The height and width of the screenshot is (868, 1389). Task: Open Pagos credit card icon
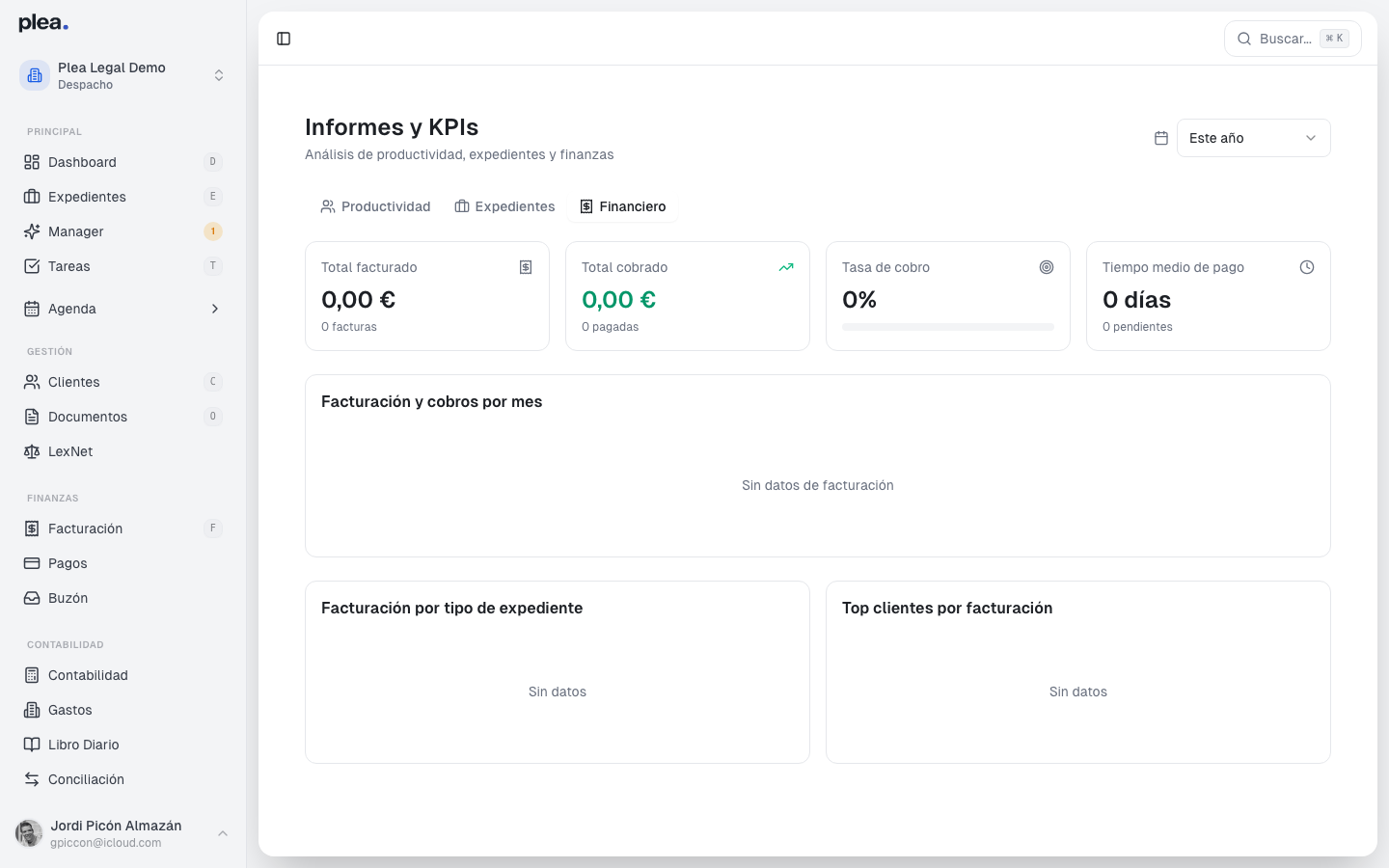(x=32, y=563)
